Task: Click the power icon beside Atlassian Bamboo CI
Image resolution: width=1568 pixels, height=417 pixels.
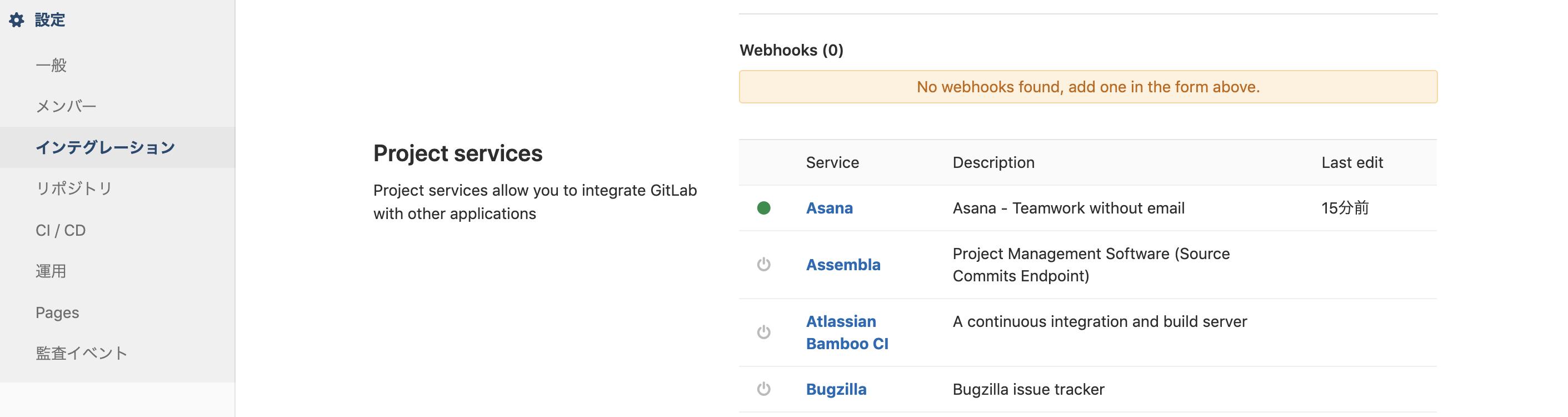Action: click(763, 332)
